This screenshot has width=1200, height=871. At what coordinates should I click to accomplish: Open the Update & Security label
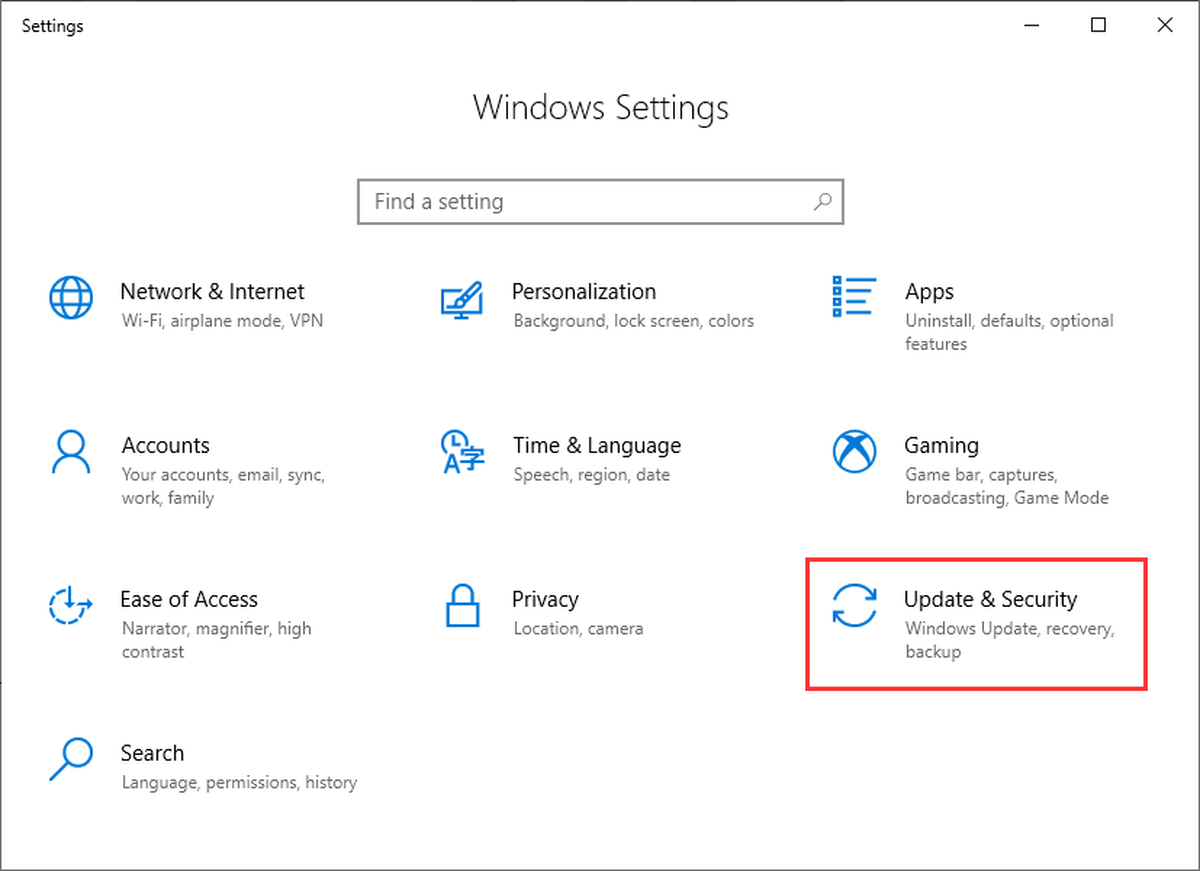990,599
